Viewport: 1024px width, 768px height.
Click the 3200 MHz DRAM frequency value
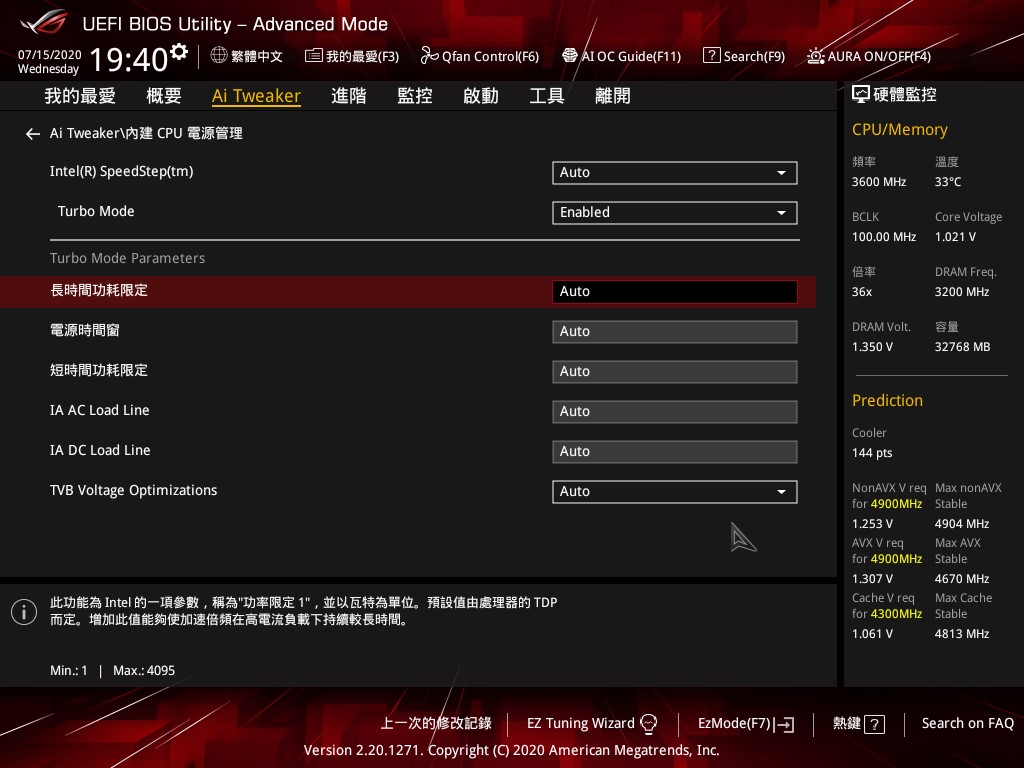point(962,292)
